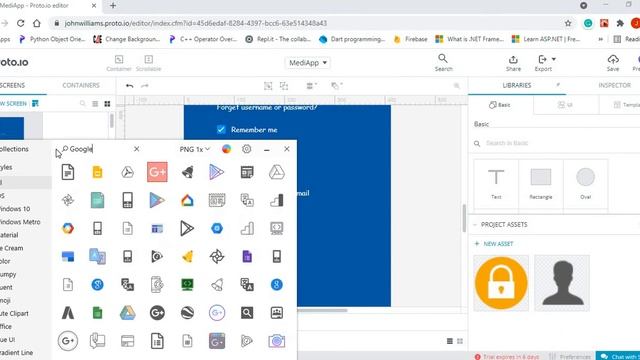Screen dimensions: 640x360
Task: Select the Text widget from Basic library
Action: tap(496, 184)
